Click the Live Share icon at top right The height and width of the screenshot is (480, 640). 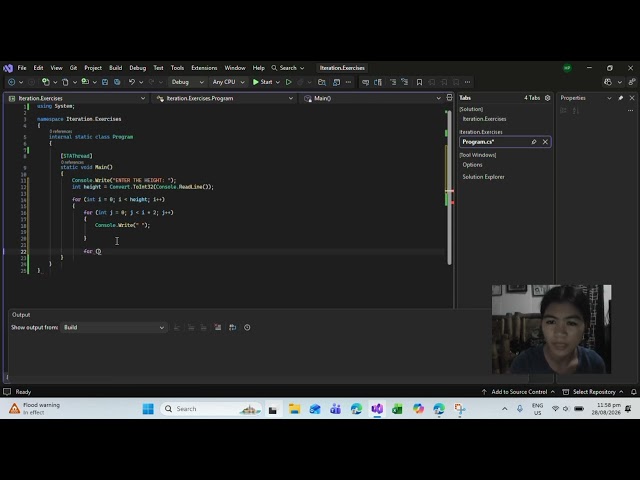point(632,82)
